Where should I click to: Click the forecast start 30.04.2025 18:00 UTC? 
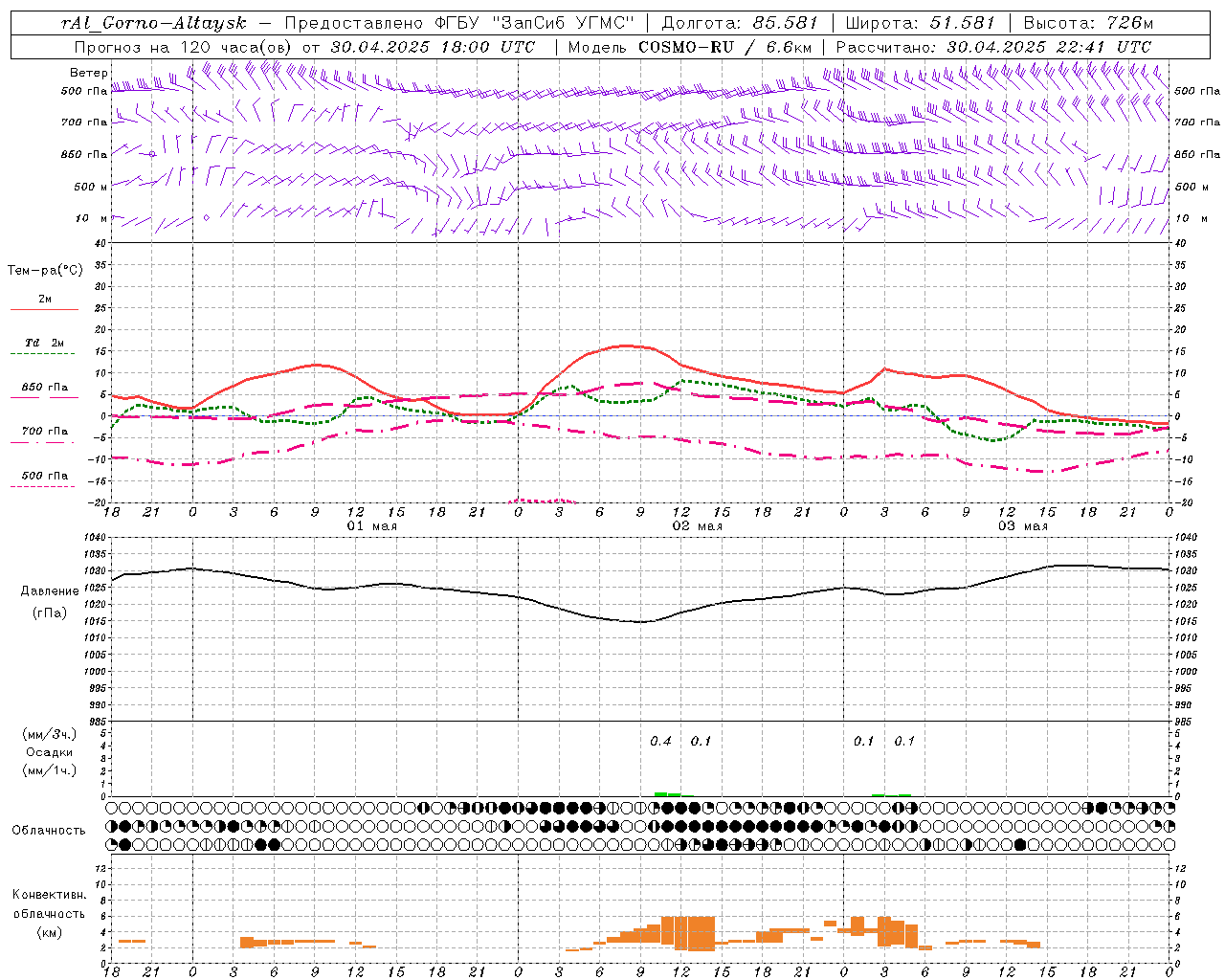(433, 47)
